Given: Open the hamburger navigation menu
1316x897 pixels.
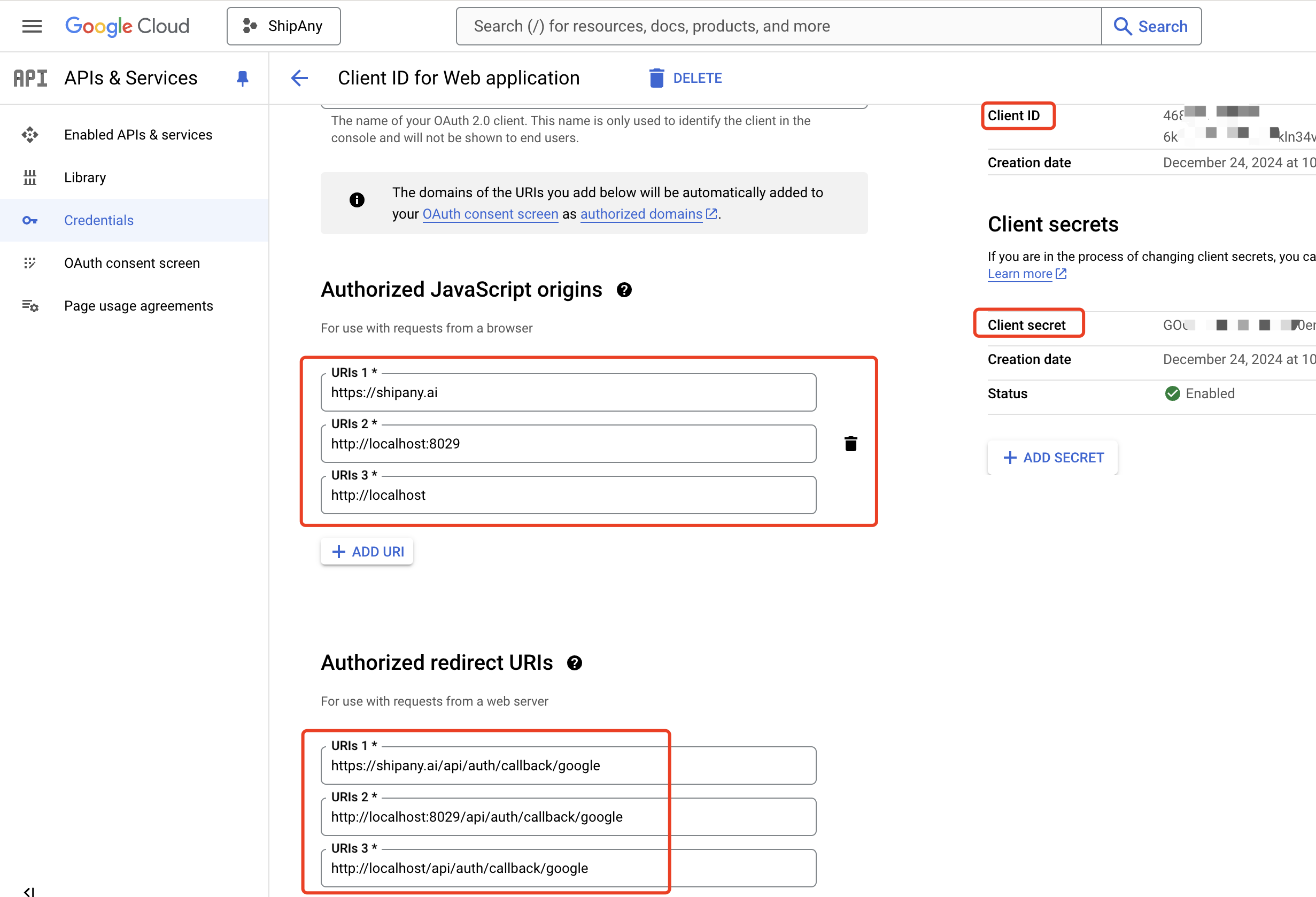Looking at the screenshot, I should pos(32,26).
